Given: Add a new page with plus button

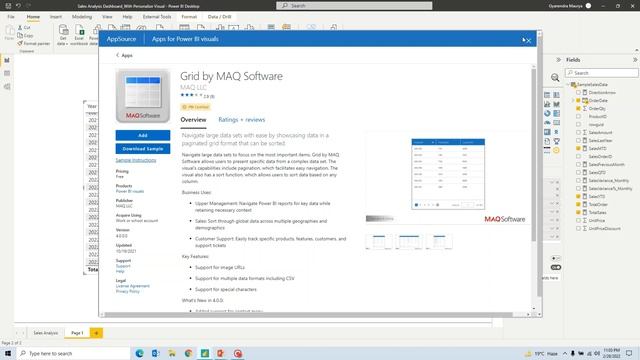Looking at the screenshot, I should (x=96, y=333).
